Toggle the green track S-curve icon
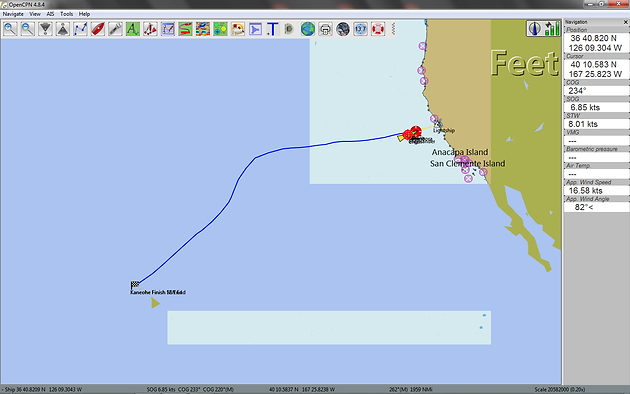The width and height of the screenshot is (630, 394). (x=185, y=29)
